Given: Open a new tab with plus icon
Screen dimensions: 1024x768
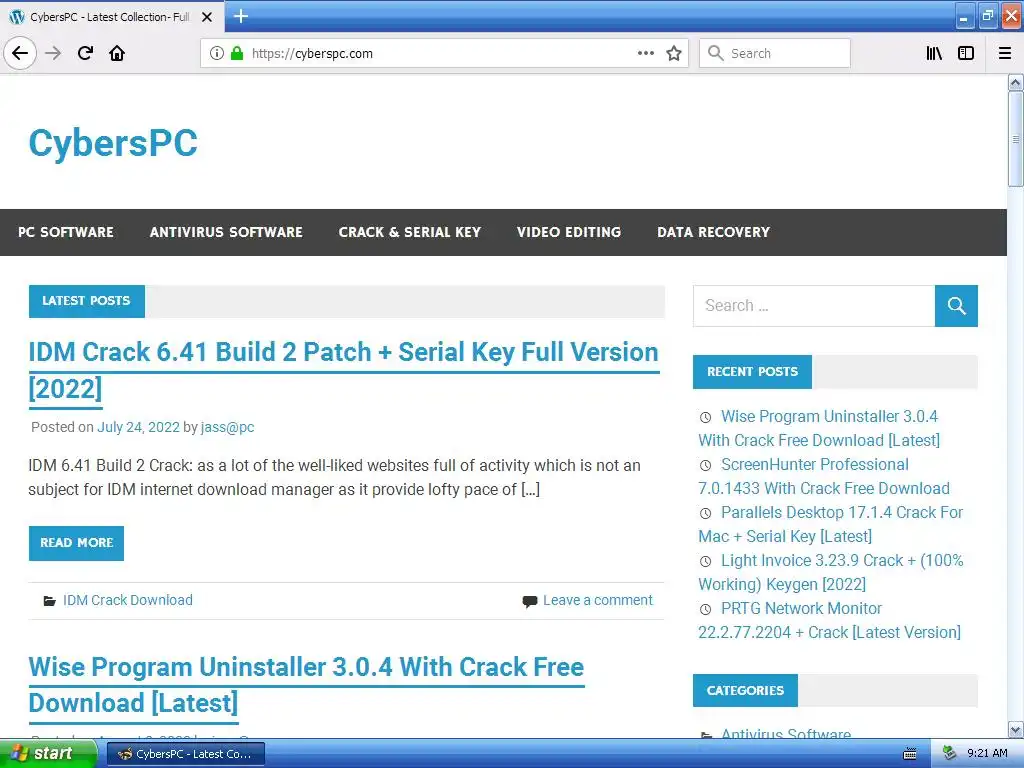Looking at the screenshot, I should [240, 16].
